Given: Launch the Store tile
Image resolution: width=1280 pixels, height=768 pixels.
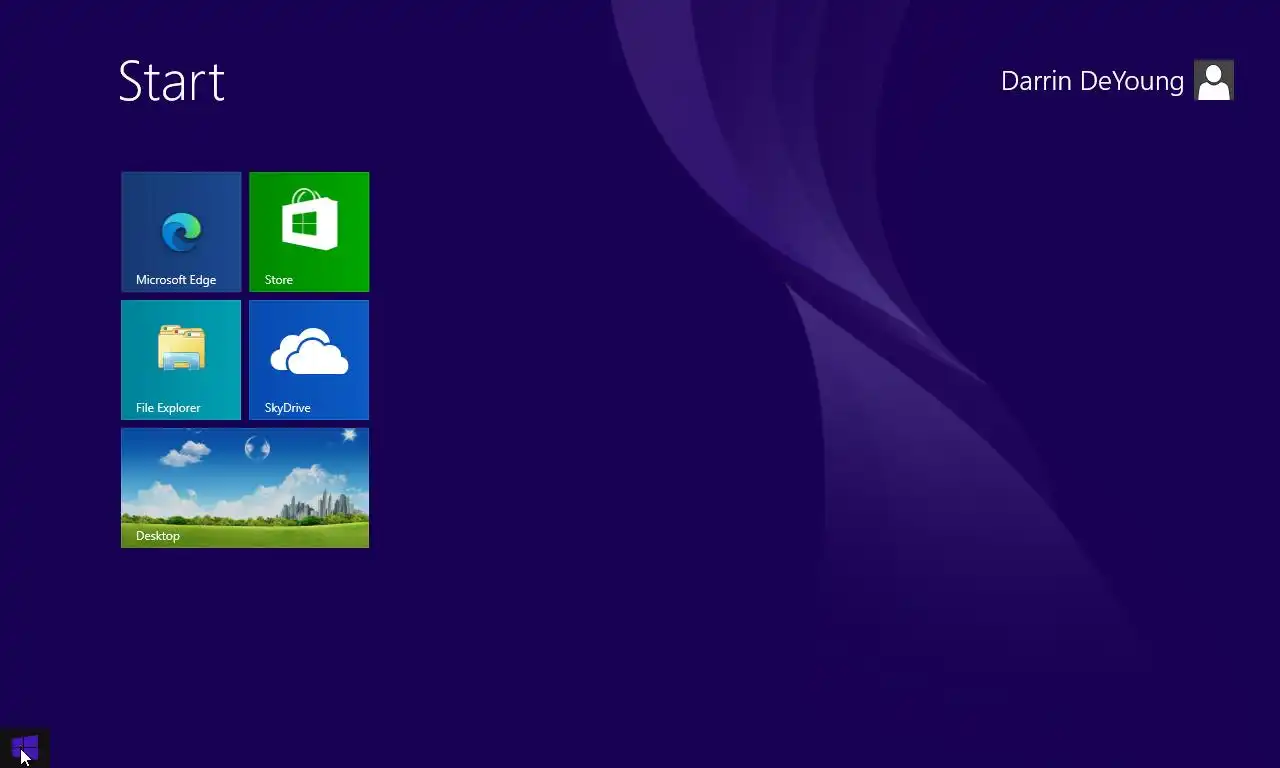Looking at the screenshot, I should coord(309,232).
